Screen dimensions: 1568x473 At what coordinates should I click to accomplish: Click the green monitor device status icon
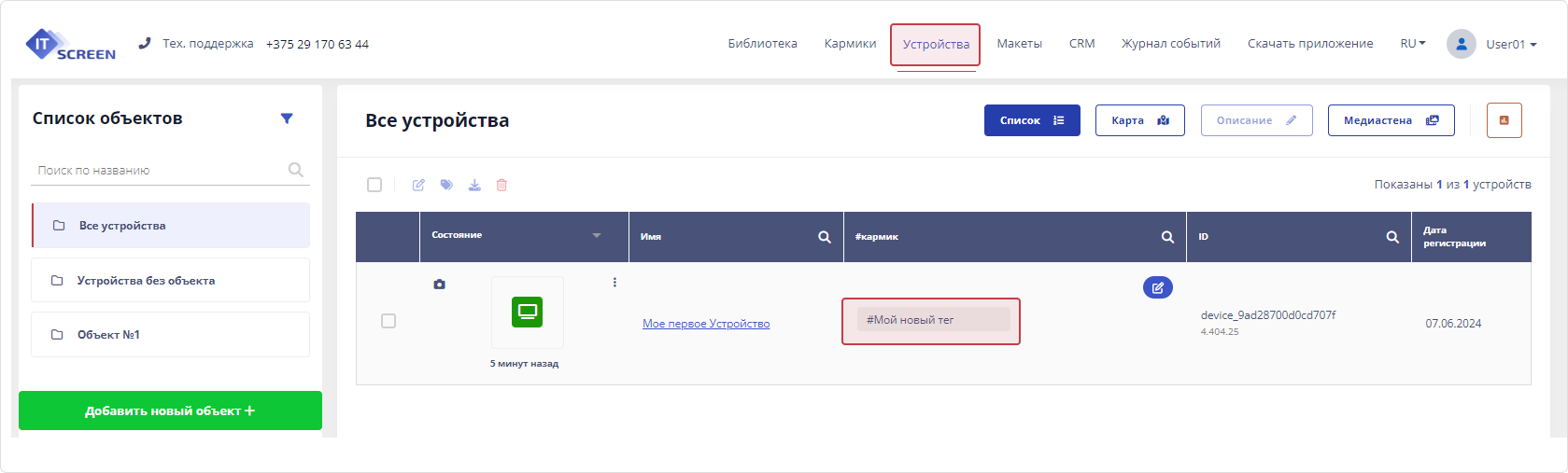click(x=528, y=312)
